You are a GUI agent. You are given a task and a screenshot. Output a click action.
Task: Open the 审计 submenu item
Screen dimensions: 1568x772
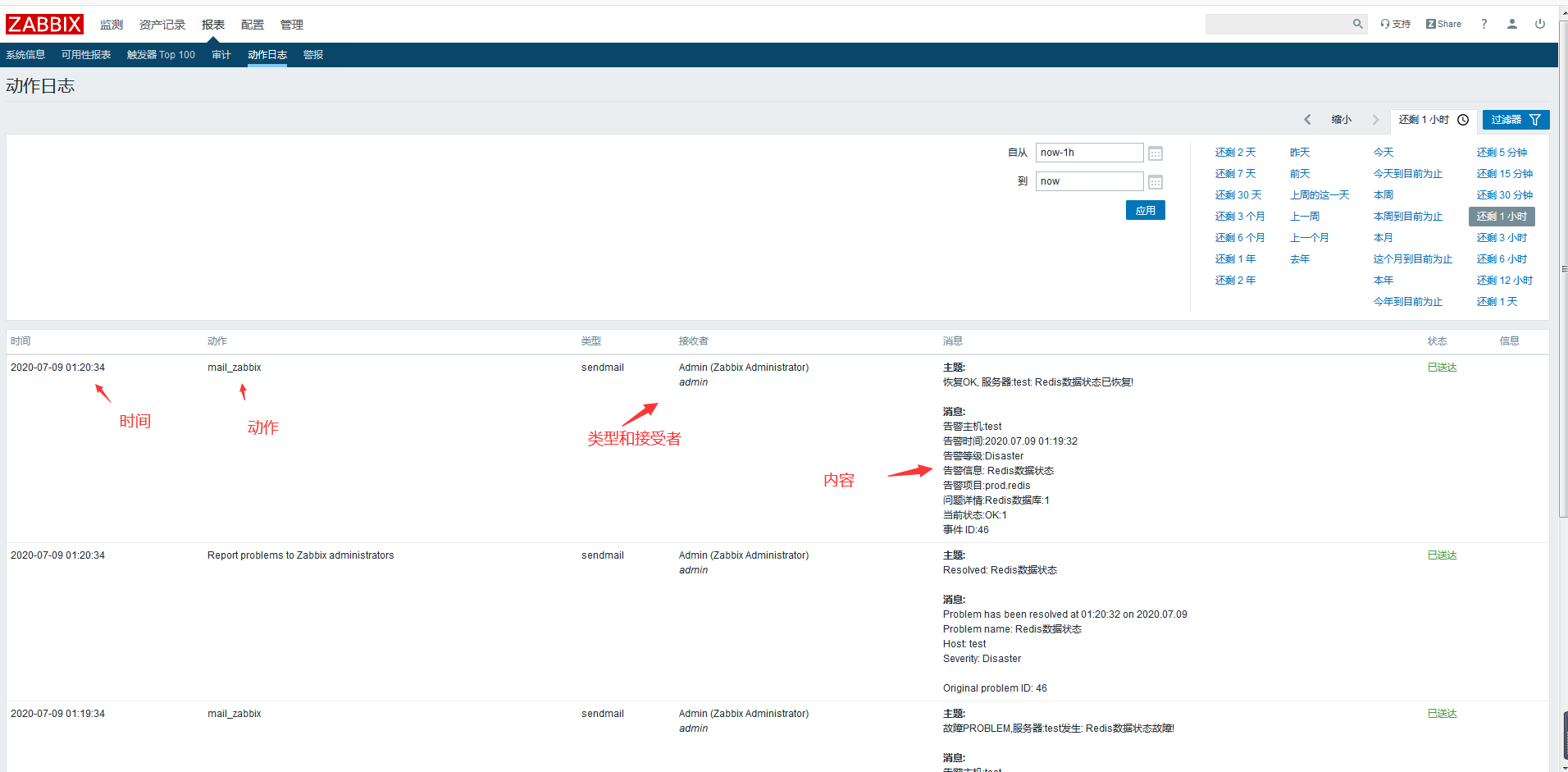point(221,55)
